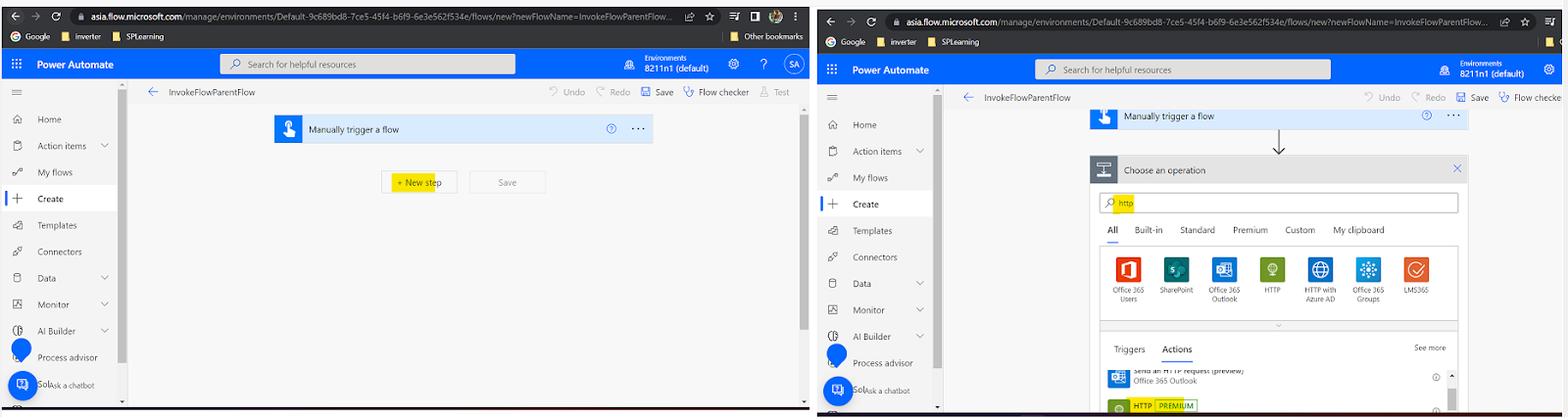1568x417 pixels.
Task: Expand Data in left window sidebar
Action: (x=105, y=278)
